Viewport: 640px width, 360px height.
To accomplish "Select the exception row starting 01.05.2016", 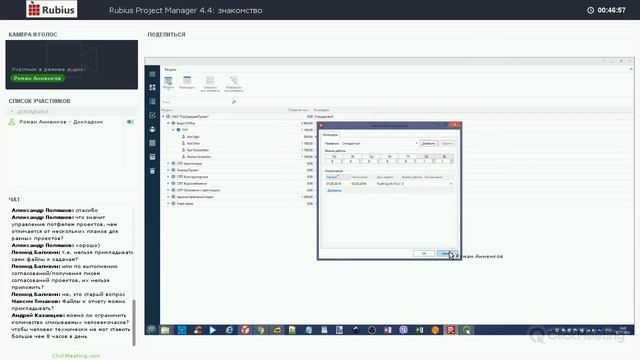I will point(389,184).
